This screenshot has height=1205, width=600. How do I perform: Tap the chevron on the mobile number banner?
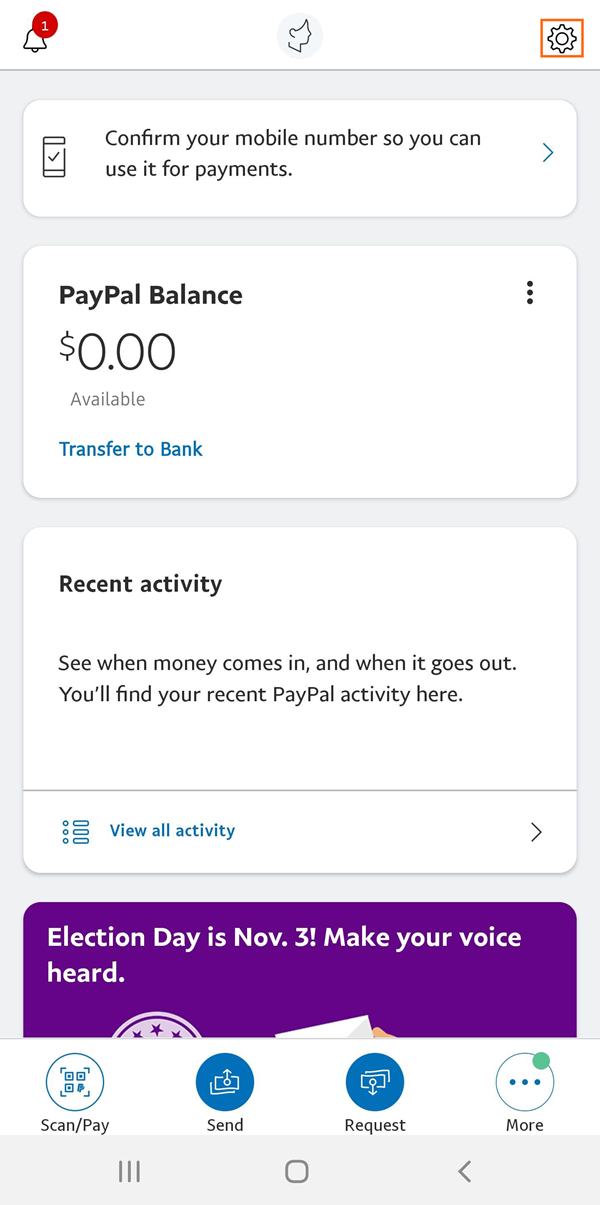click(x=547, y=152)
